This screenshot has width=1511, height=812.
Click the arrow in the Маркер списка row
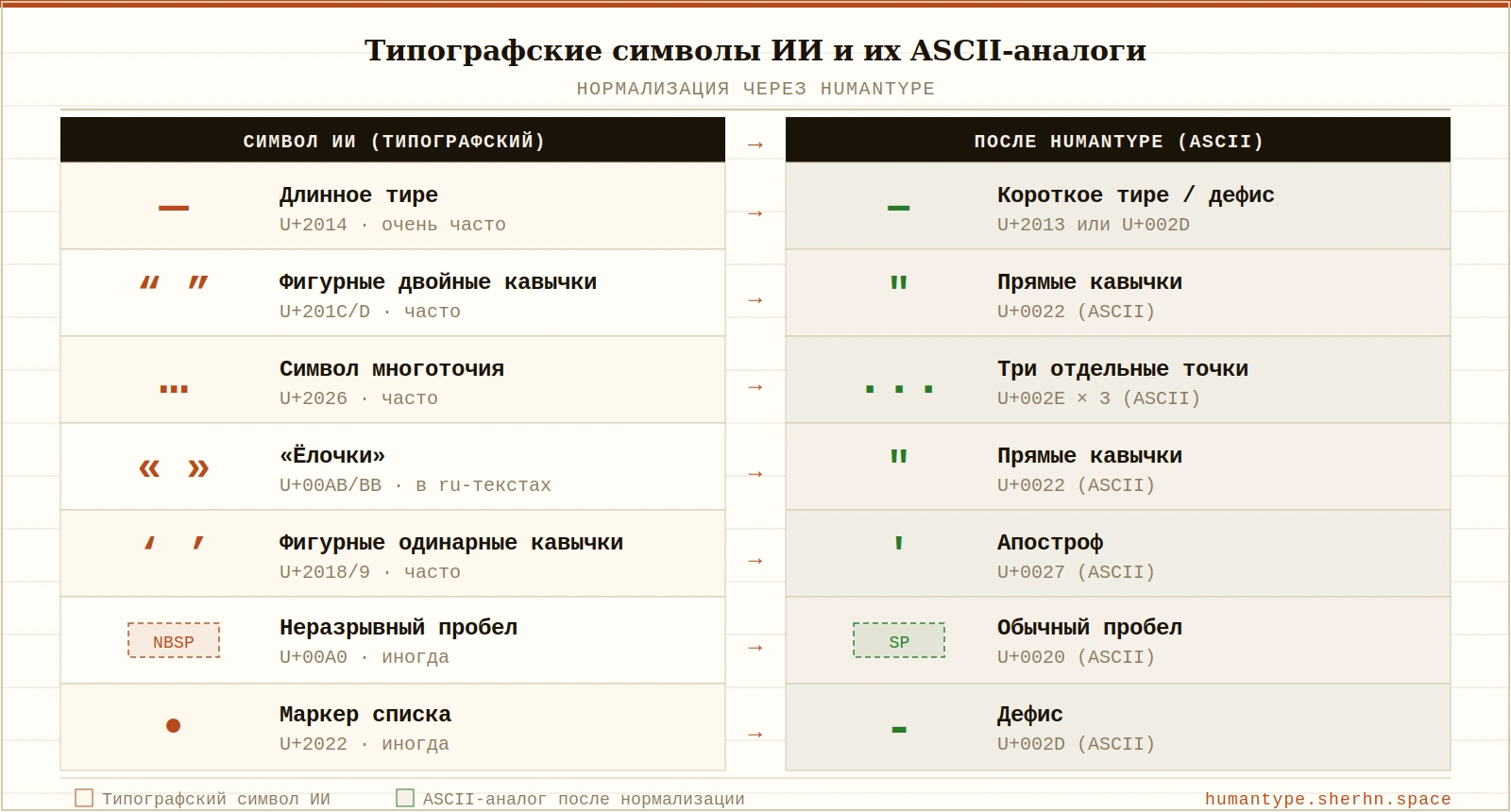(755, 735)
